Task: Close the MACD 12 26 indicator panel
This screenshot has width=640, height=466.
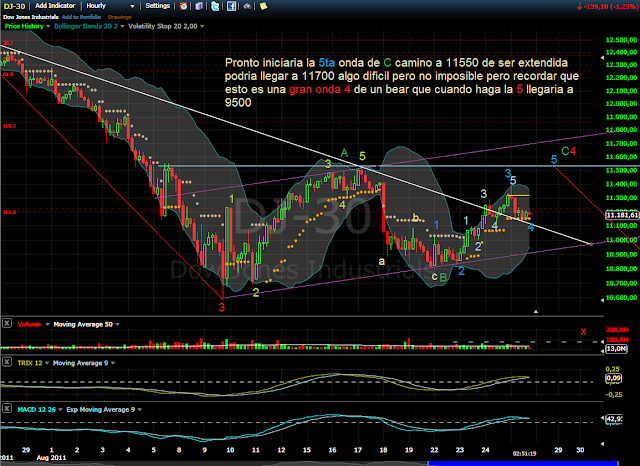Action: [7, 408]
